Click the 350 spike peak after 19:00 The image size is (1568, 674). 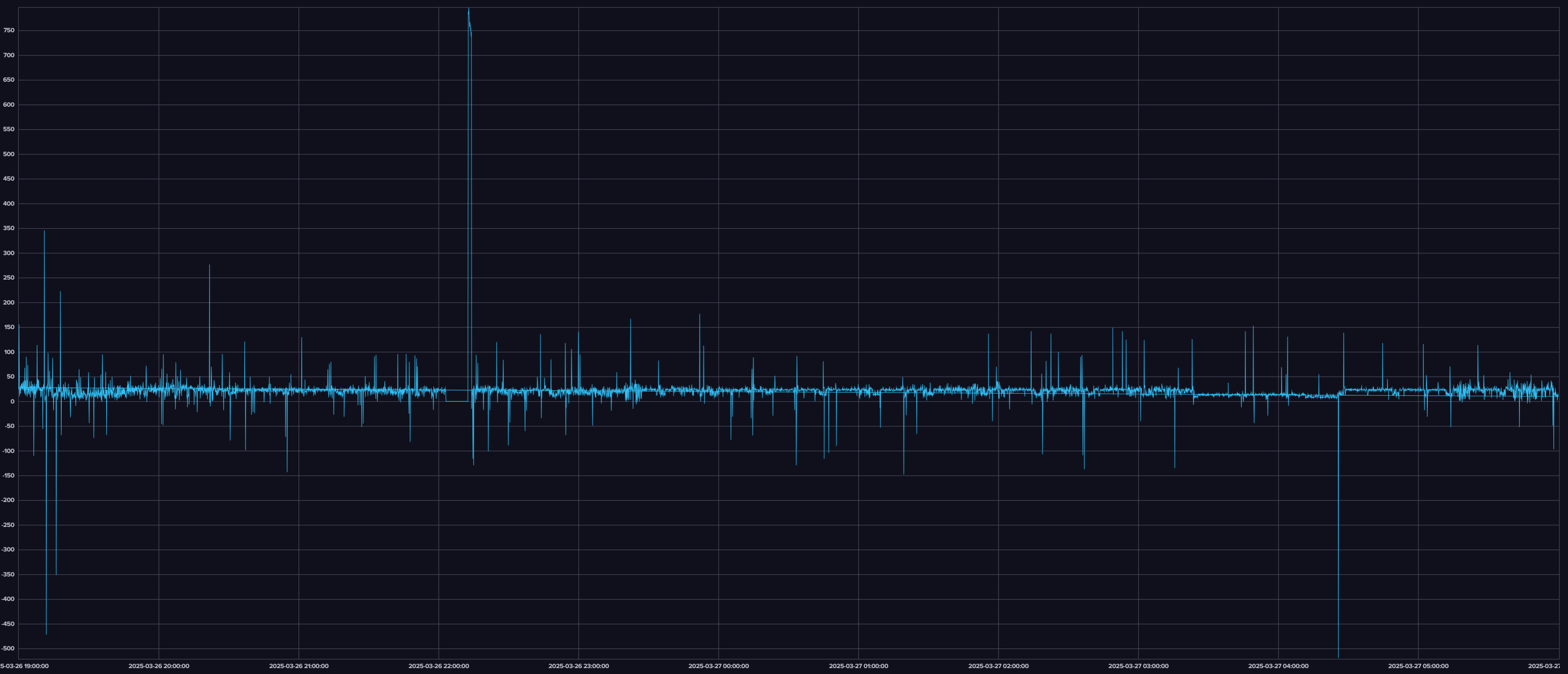44,231
